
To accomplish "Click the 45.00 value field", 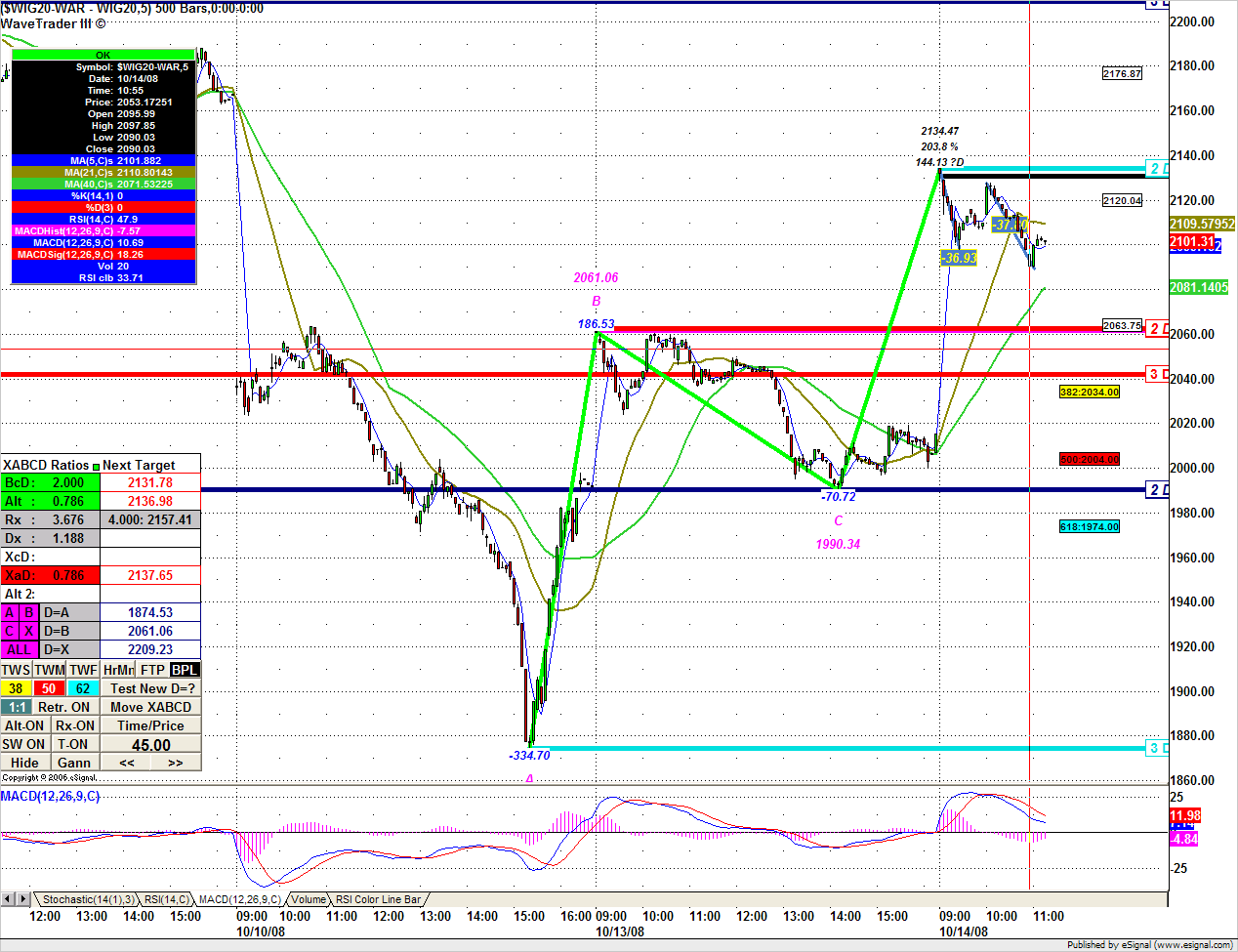I will click(x=151, y=745).
